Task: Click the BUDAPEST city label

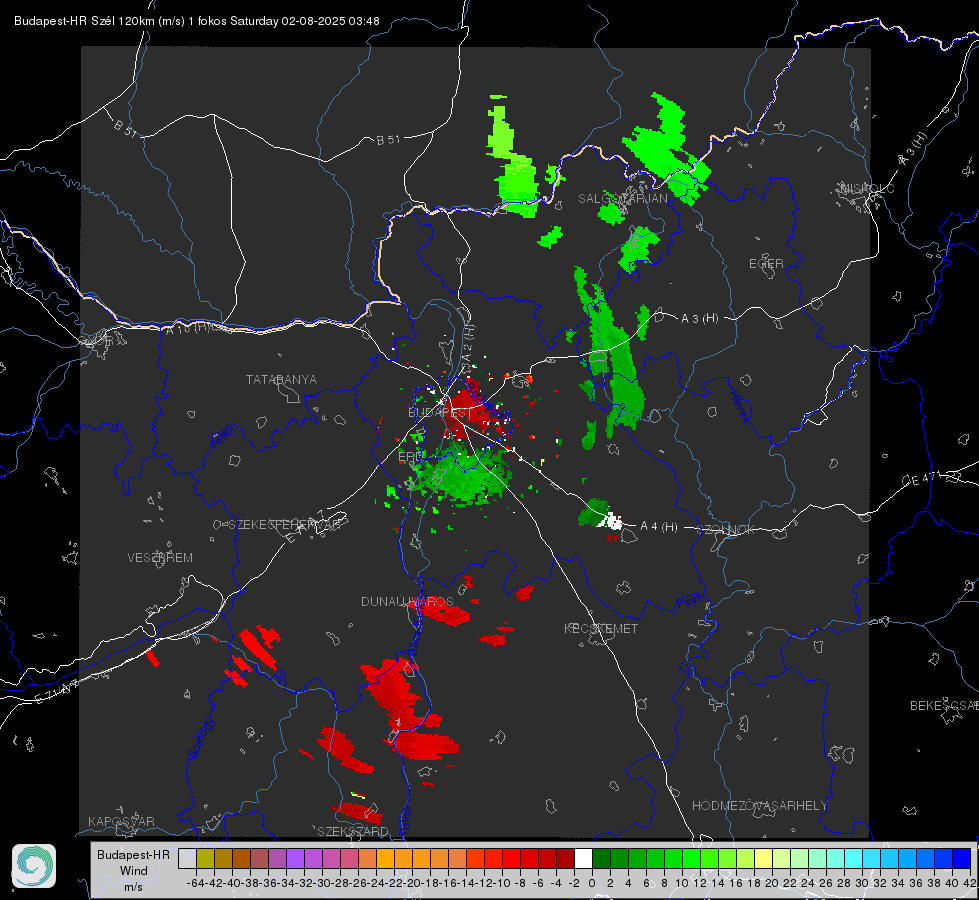Action: [x=440, y=413]
